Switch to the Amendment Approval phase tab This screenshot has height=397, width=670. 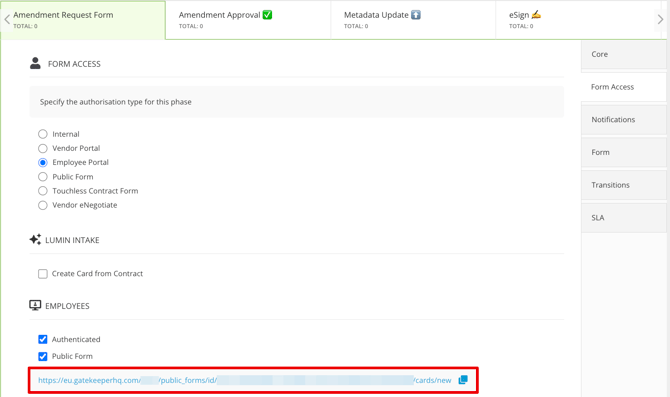[248, 20]
